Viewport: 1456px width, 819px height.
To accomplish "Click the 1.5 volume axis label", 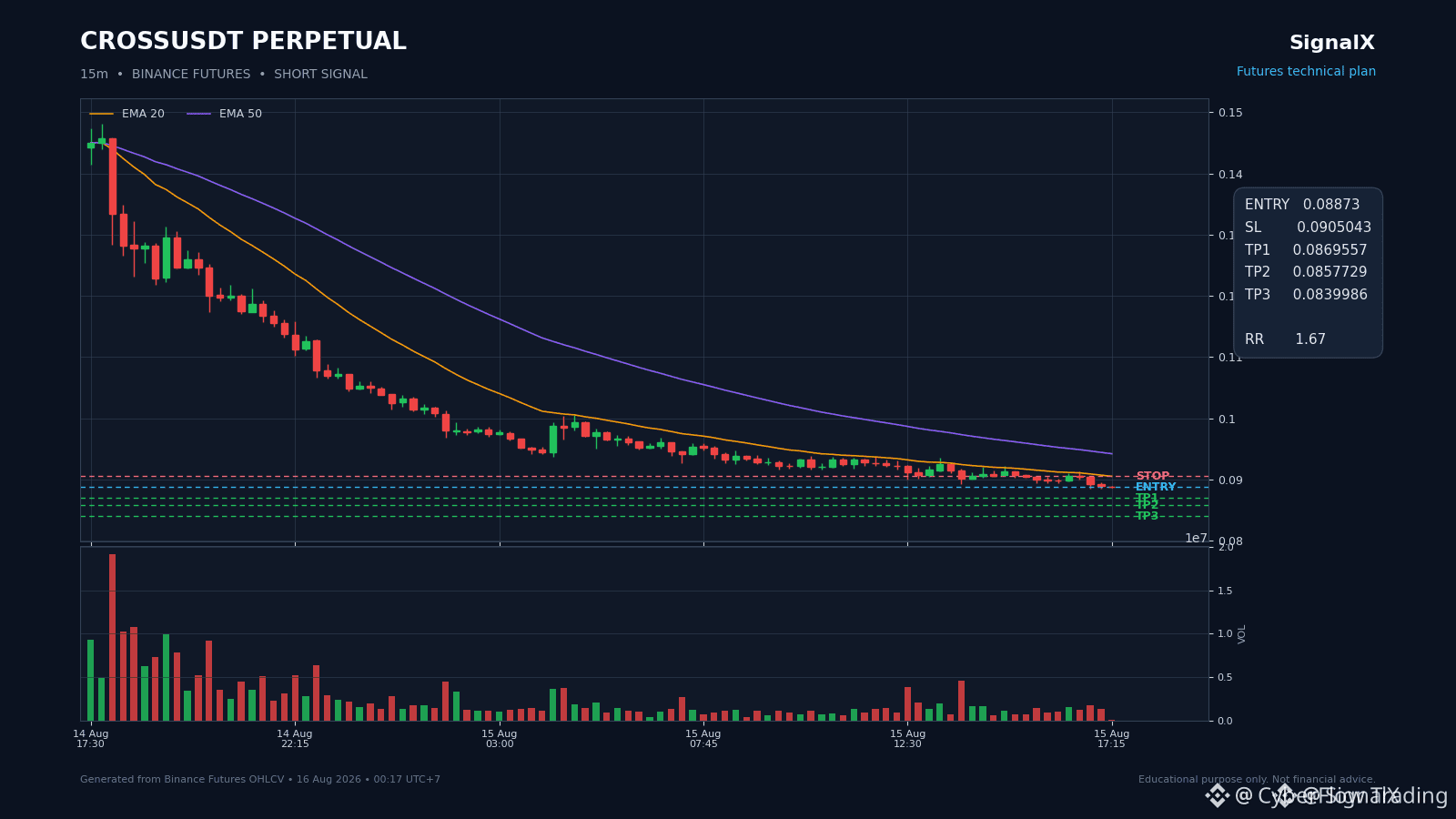I will pos(1226,591).
